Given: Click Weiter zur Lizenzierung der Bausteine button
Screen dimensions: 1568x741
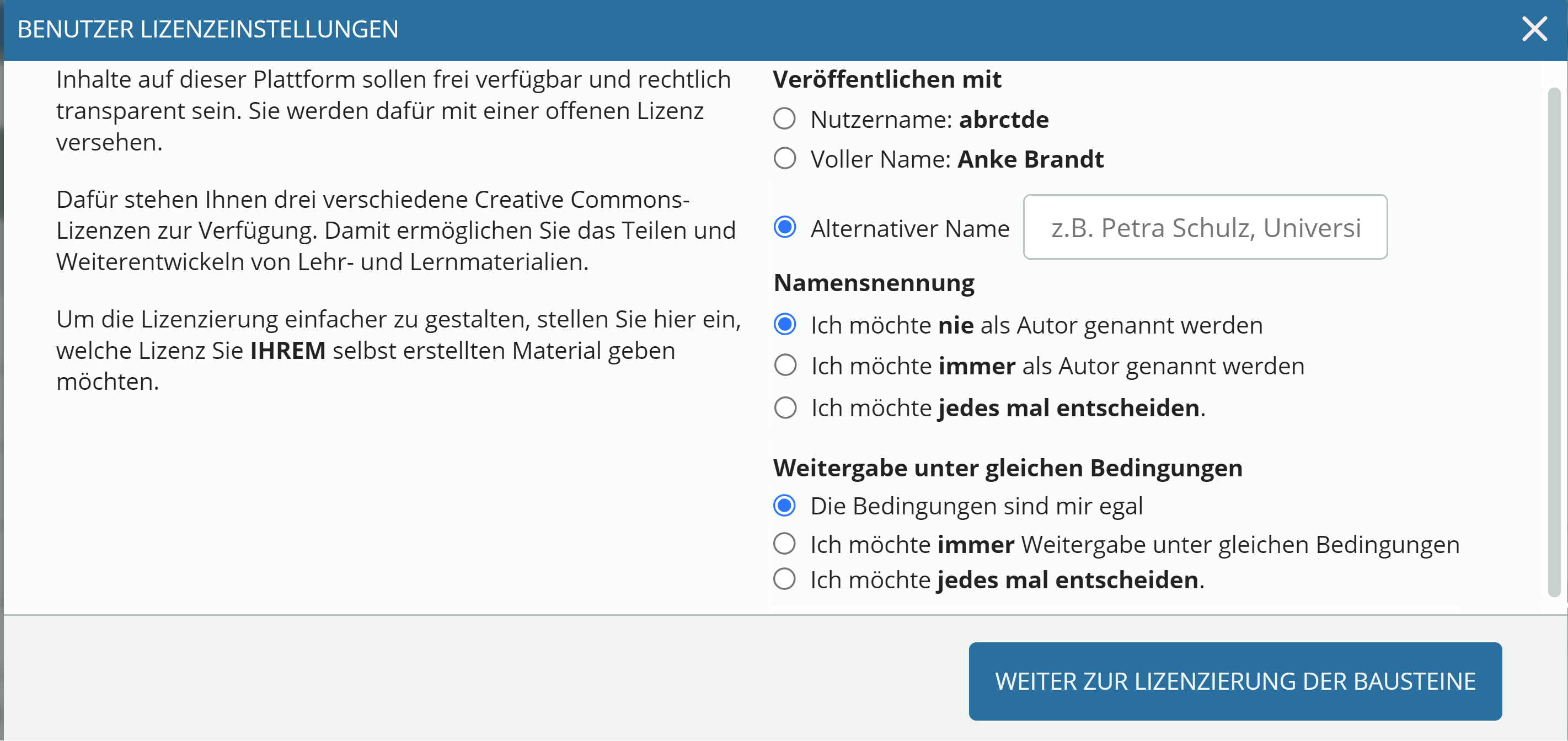Looking at the screenshot, I should click(x=1234, y=681).
